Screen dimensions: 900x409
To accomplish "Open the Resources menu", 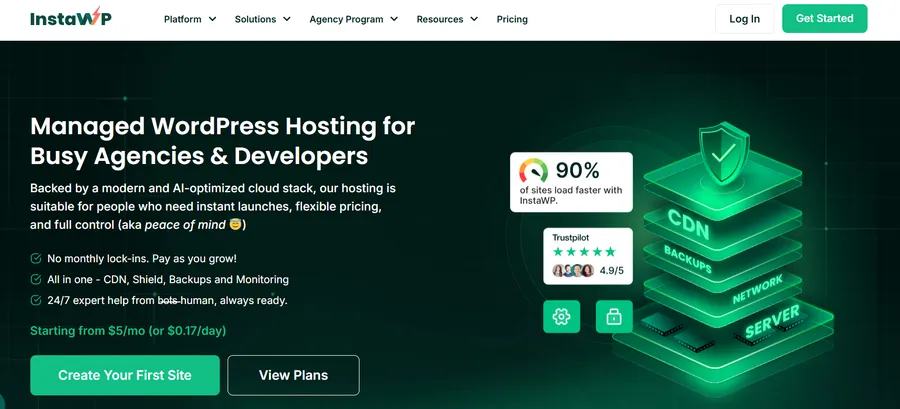I will coord(447,19).
